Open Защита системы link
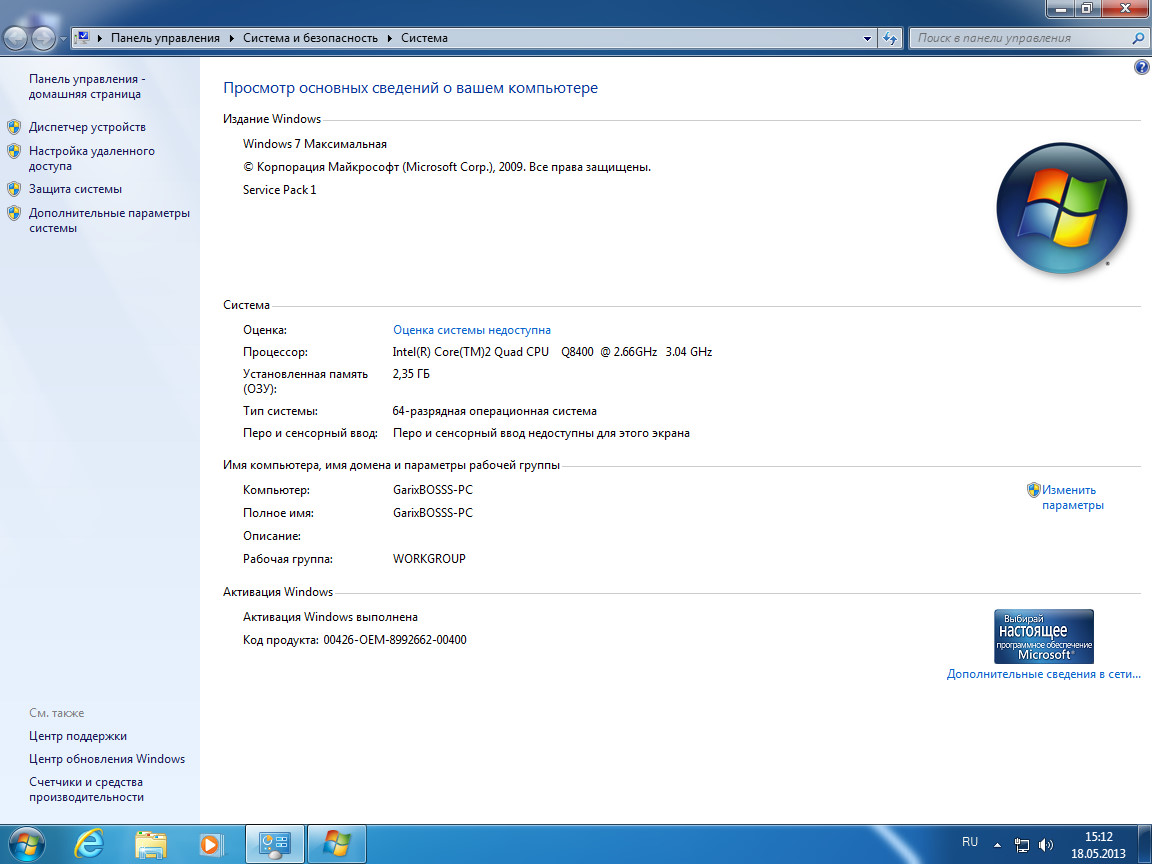Viewport: 1152px width, 864px height. tap(76, 189)
